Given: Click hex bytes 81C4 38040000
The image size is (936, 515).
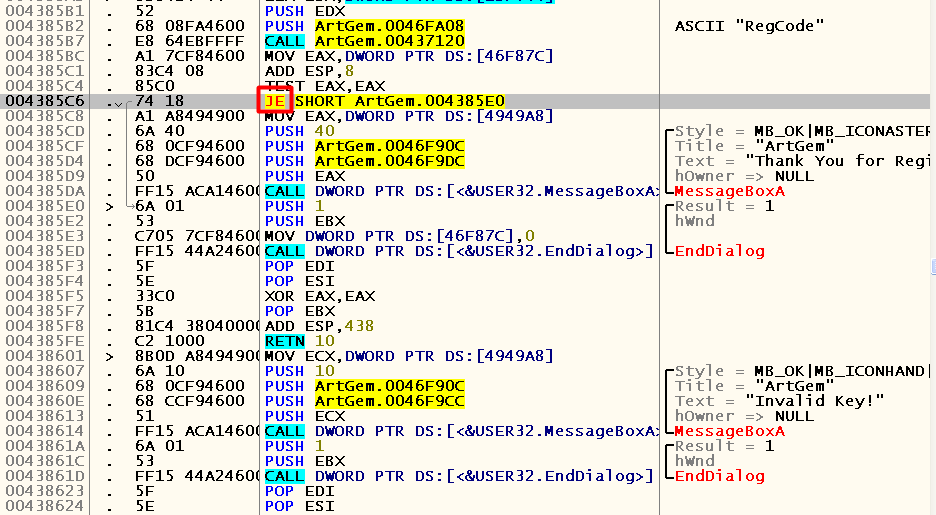Looking at the screenshot, I should (x=197, y=326).
